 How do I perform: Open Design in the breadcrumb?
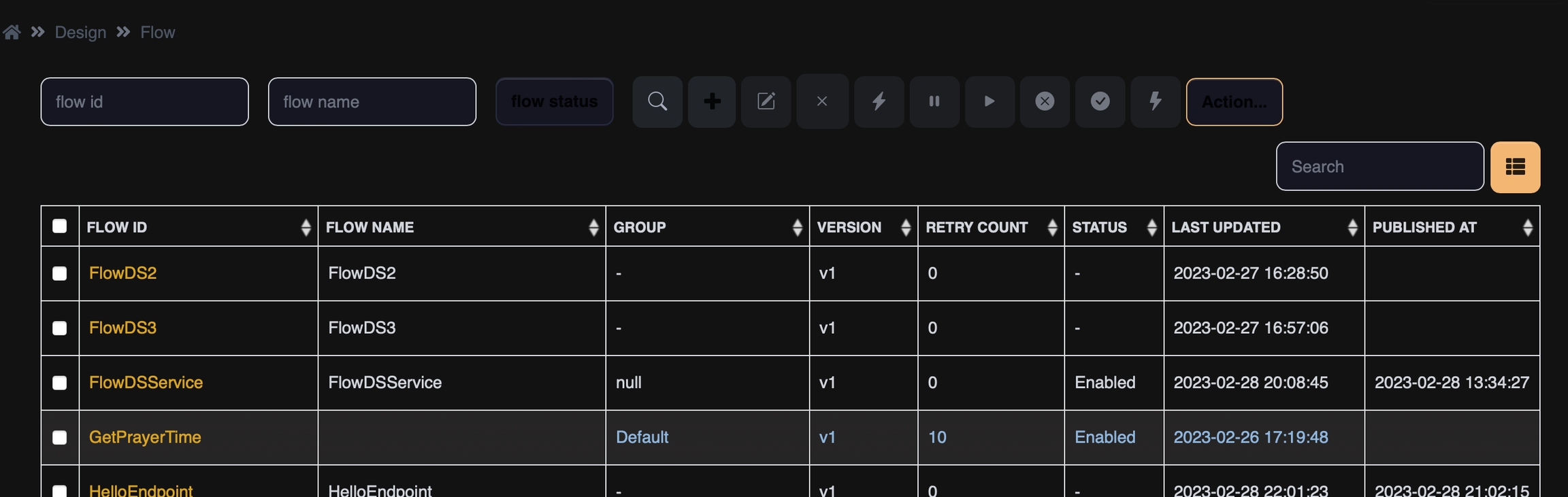click(80, 32)
